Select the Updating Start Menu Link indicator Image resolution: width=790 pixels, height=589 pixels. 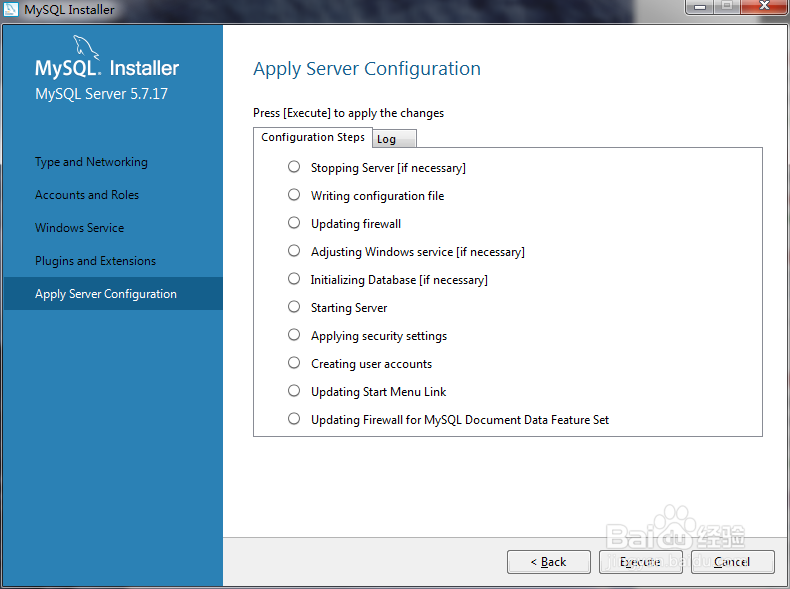(294, 390)
